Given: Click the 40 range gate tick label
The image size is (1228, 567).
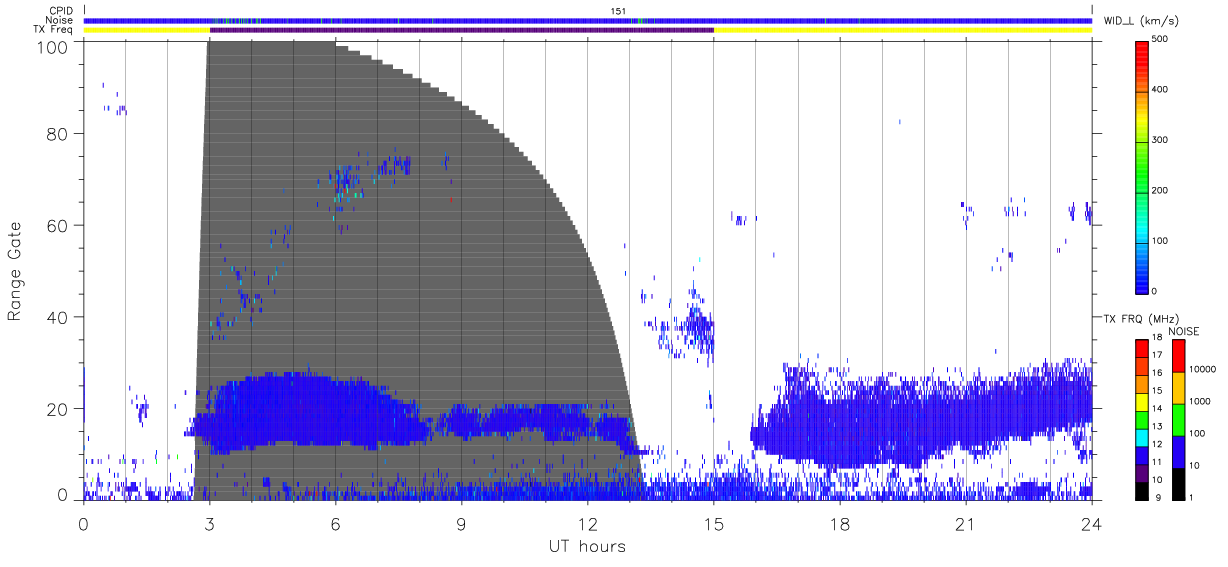Looking at the screenshot, I should (x=56, y=317).
